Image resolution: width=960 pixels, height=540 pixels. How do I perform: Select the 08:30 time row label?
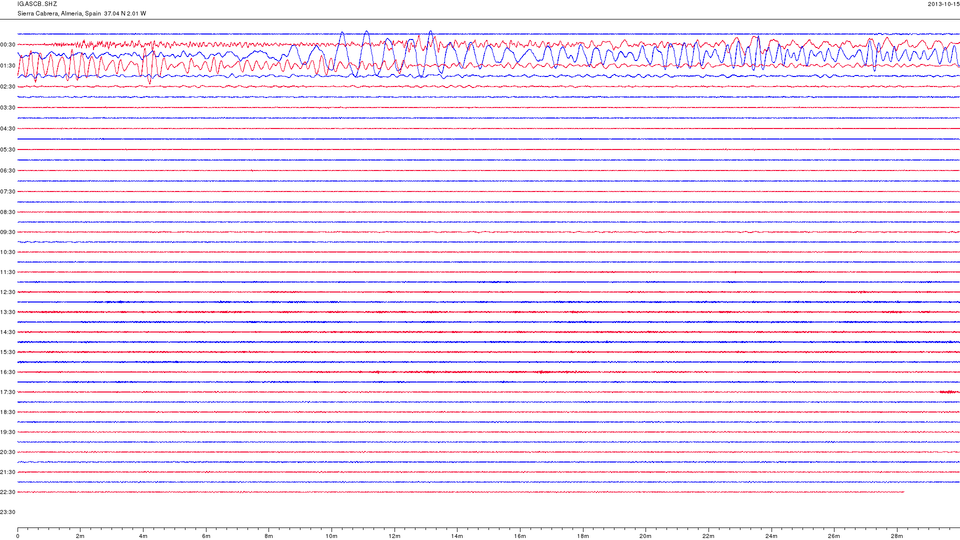click(x=7, y=212)
